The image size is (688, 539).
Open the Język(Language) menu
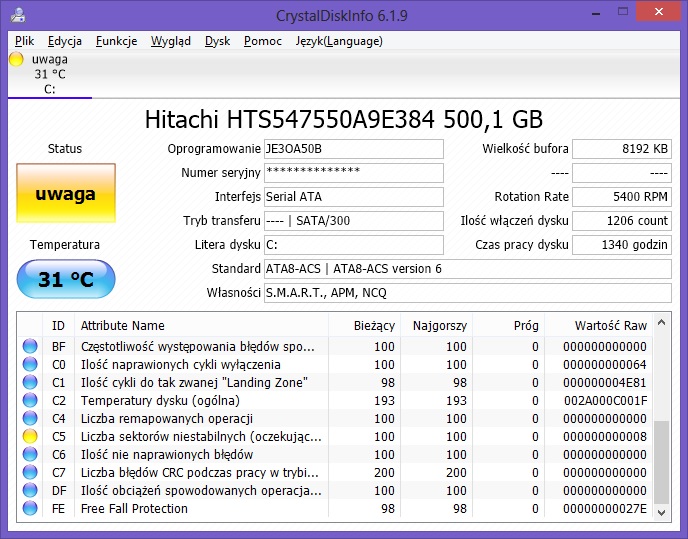click(x=339, y=41)
